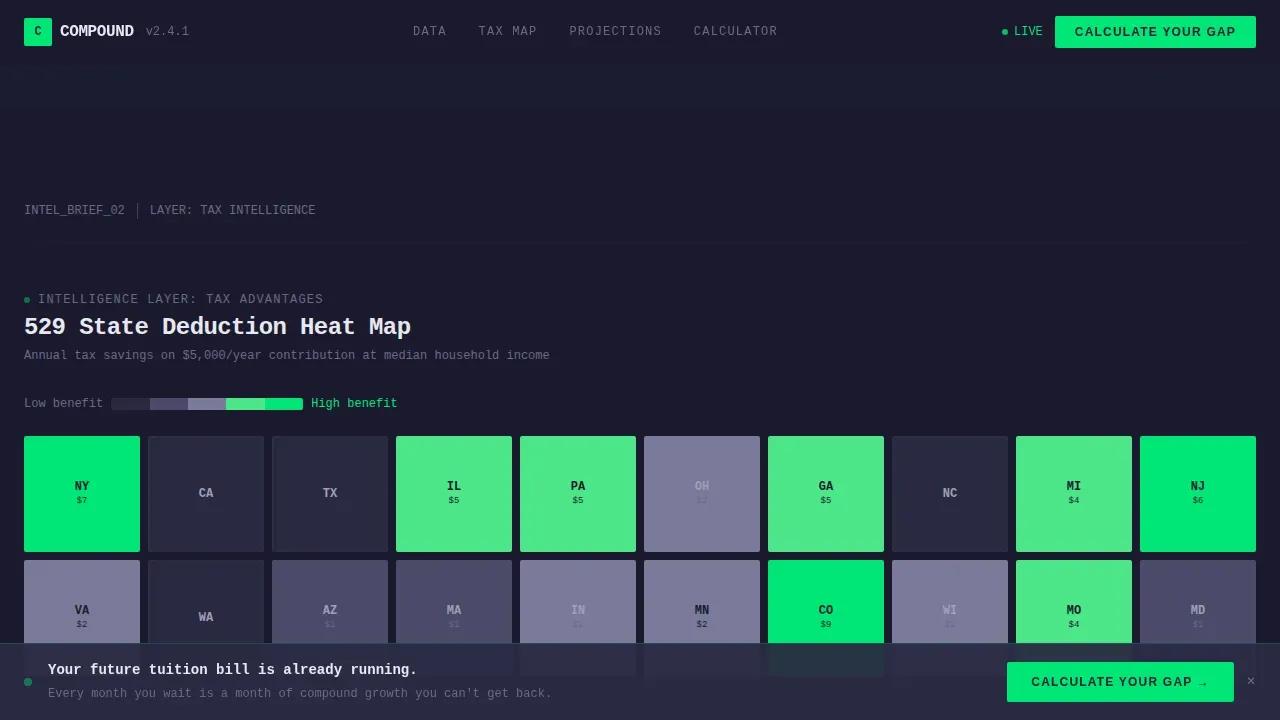Select the NJ heat map tile
The width and height of the screenshot is (1280, 720).
[x=1198, y=494]
